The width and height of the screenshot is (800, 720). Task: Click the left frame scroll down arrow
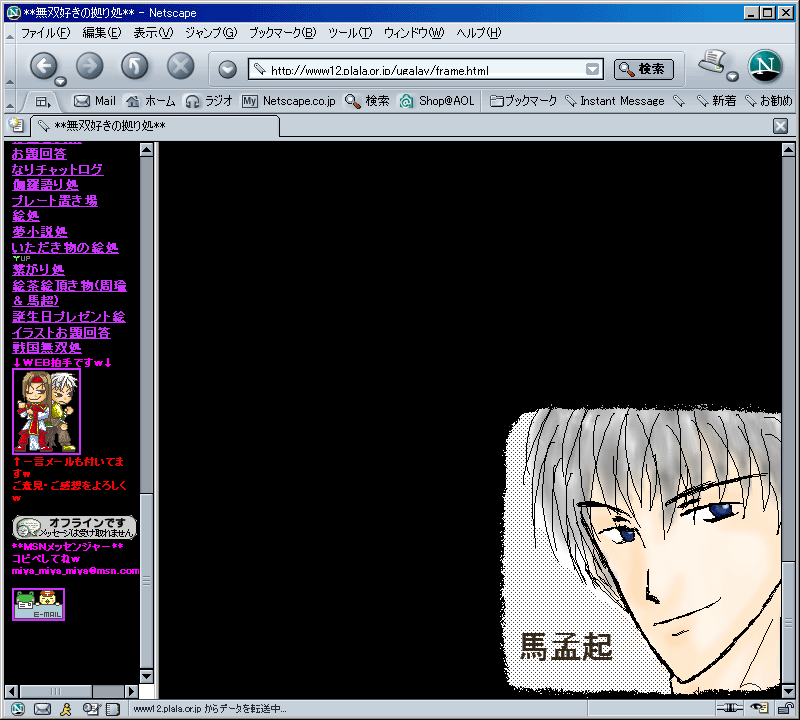(146, 676)
